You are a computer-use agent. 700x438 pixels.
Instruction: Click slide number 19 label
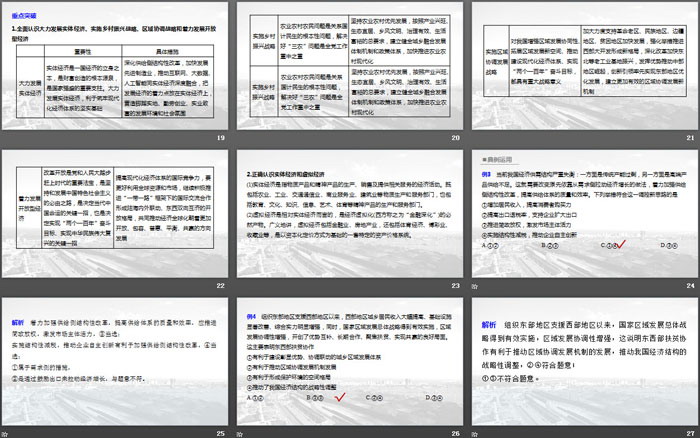(x=221, y=138)
